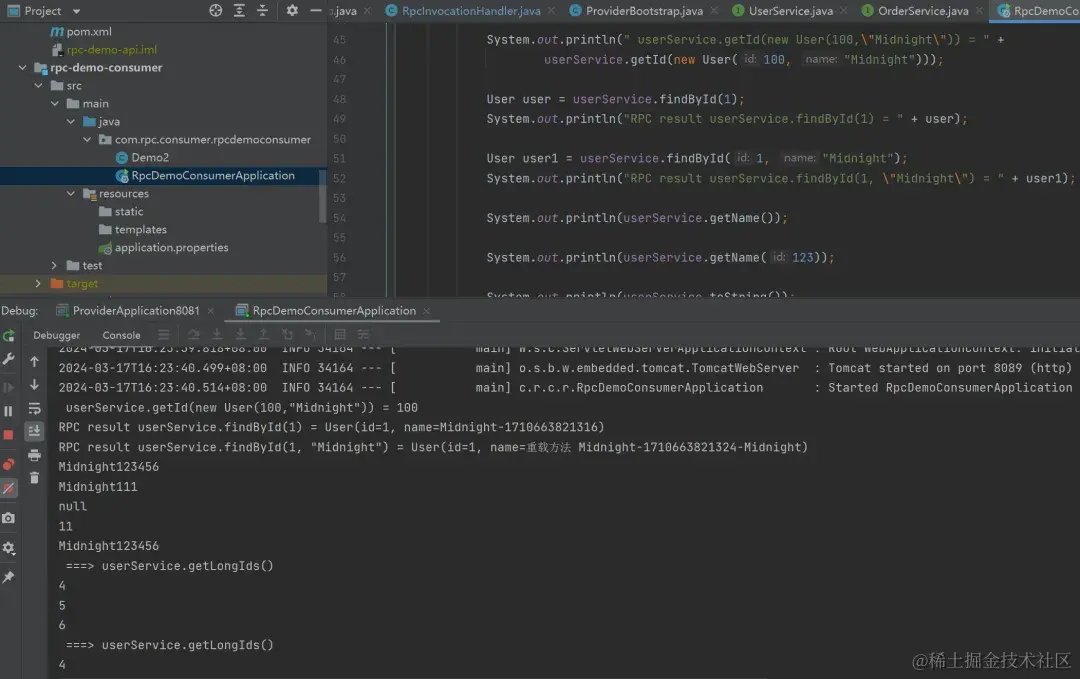Collapse com.rpc.consumer.rpcdemoconsumer package
Viewport: 1080px width, 679px height.
tap(87, 139)
